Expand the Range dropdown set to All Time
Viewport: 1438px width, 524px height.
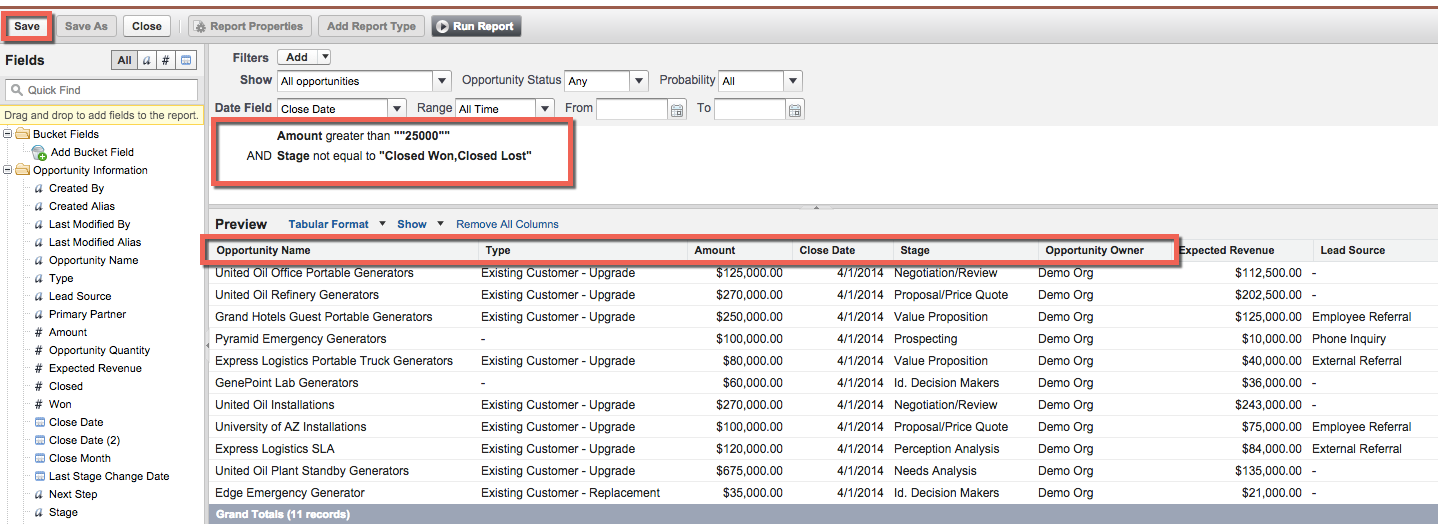pos(545,109)
